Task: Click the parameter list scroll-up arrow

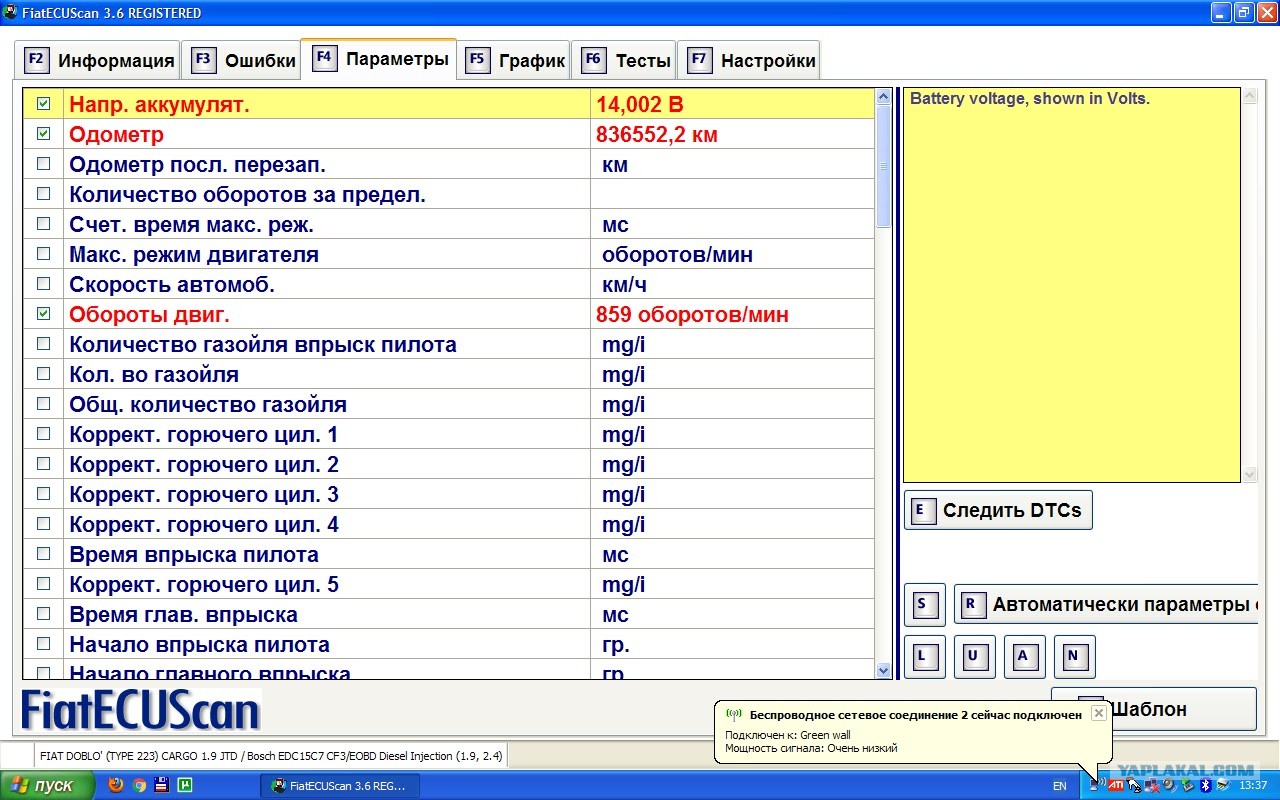Action: [883, 97]
